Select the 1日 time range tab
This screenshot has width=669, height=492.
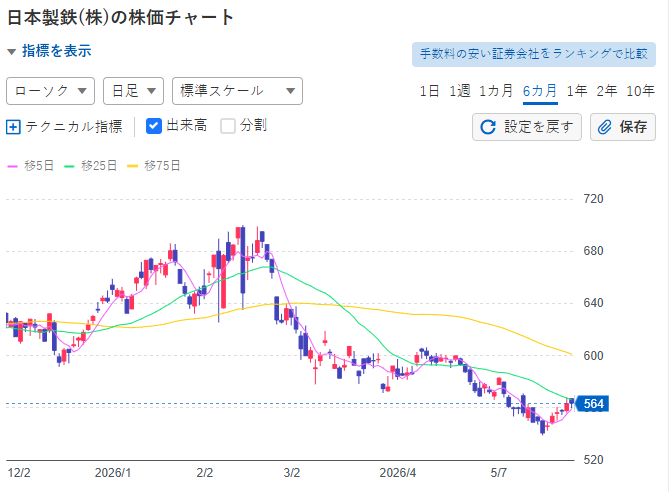(429, 91)
